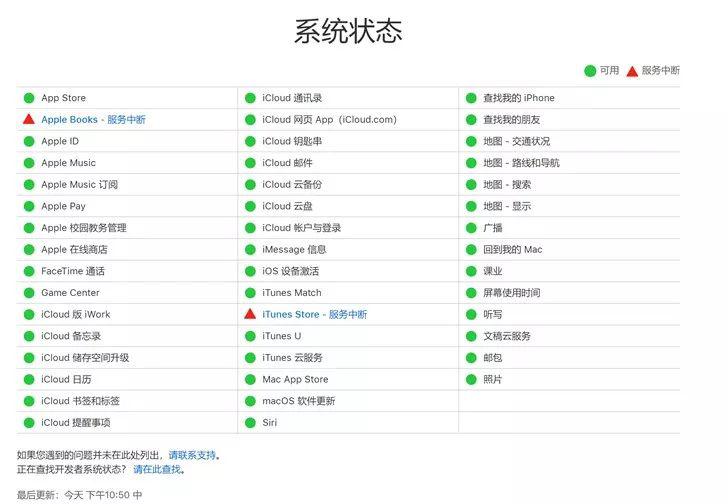
Task: Click the green dot beside Apple ID
Action: [x=29, y=141]
